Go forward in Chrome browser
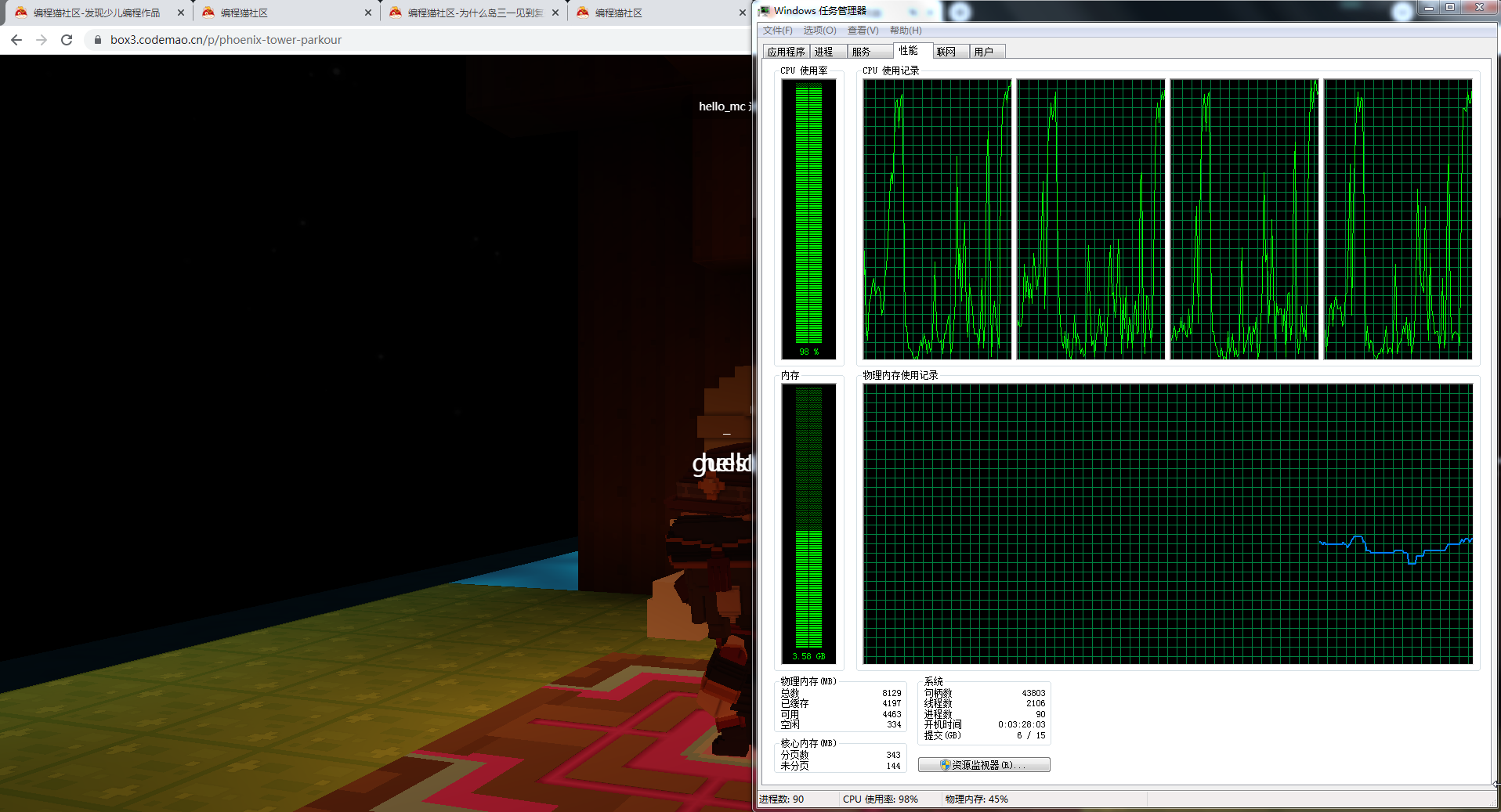This screenshot has width=1501, height=812. tap(42, 40)
